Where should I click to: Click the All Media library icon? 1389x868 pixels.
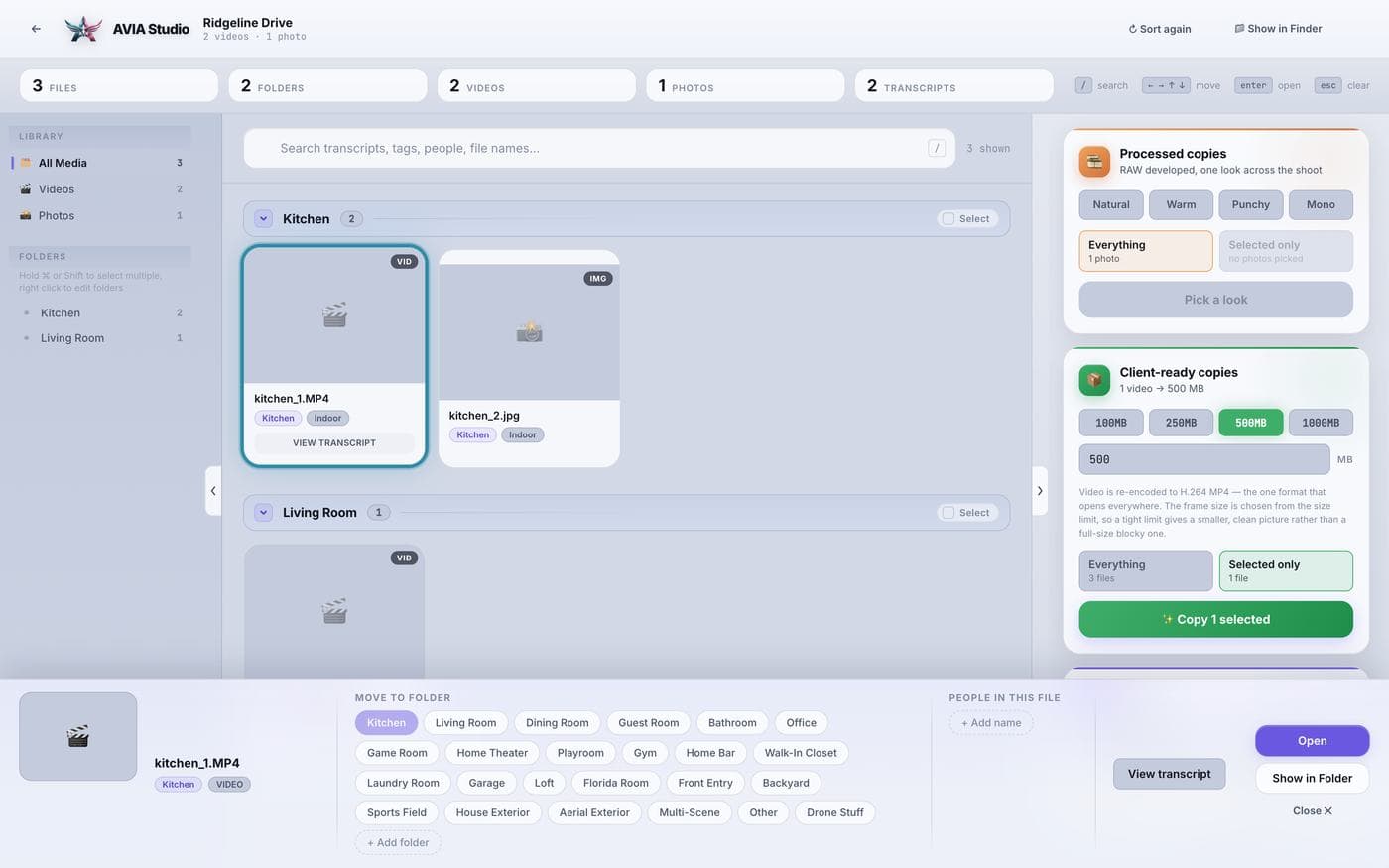pos(26,163)
